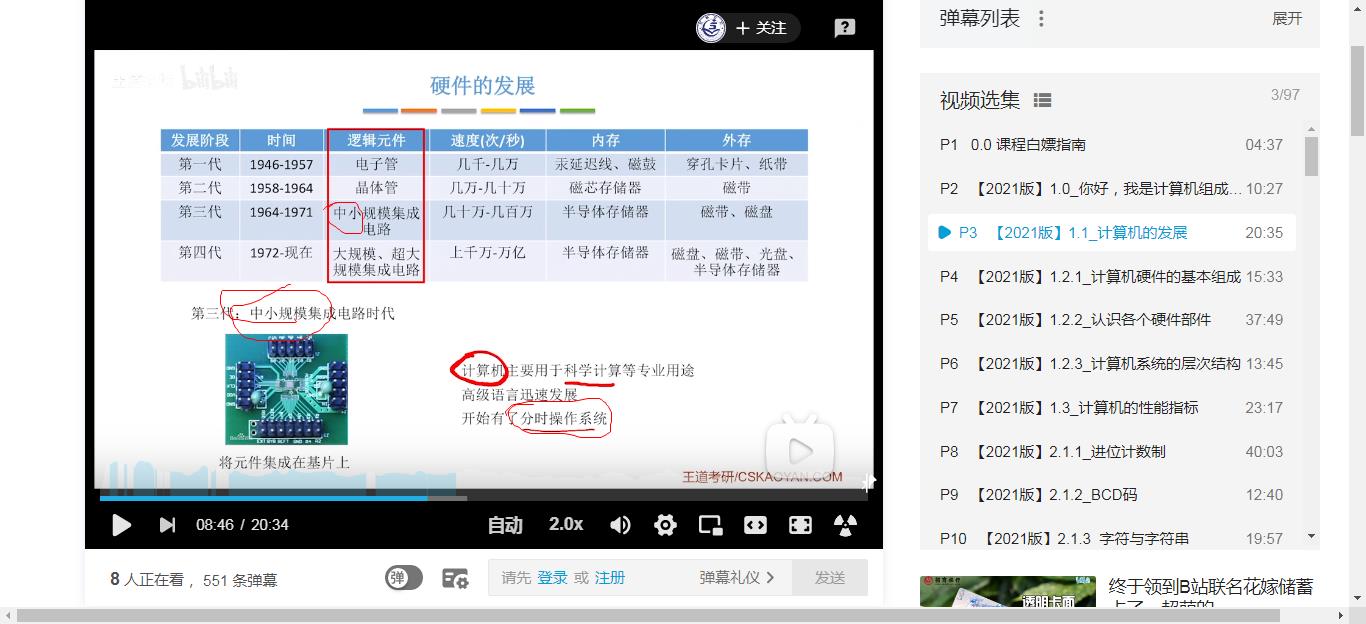The width and height of the screenshot is (1366, 624).
Task: Open danmaku display settings icon
Action: [x=455, y=578]
